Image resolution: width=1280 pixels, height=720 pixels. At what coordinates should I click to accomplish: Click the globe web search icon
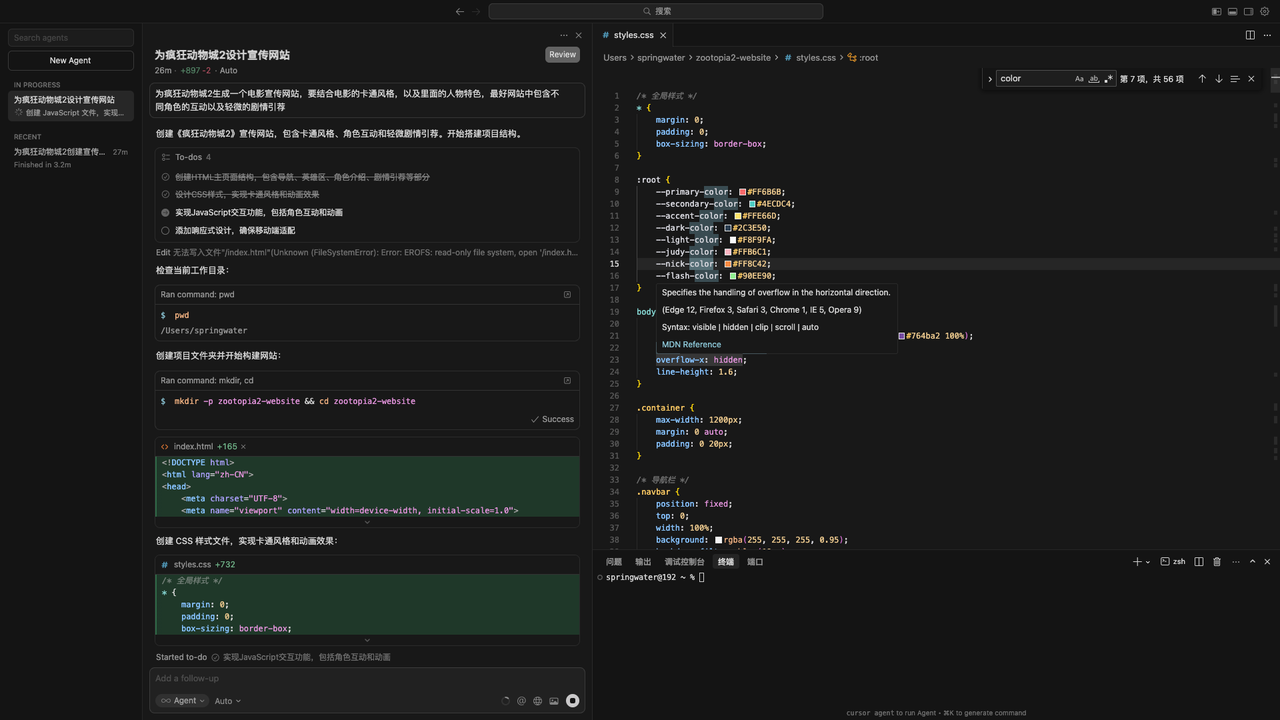tap(537, 701)
